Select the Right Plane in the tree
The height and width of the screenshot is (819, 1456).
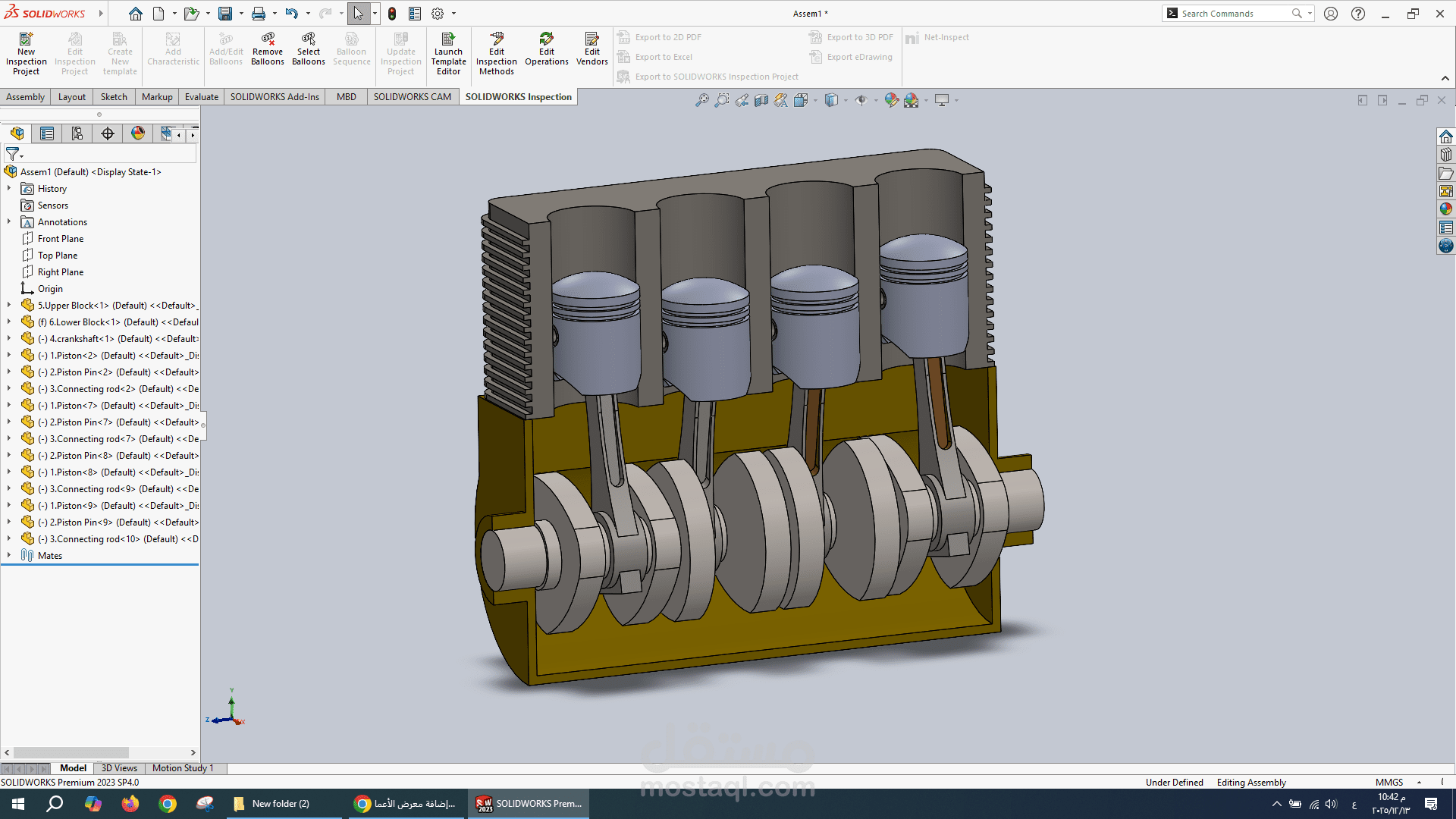coord(60,272)
